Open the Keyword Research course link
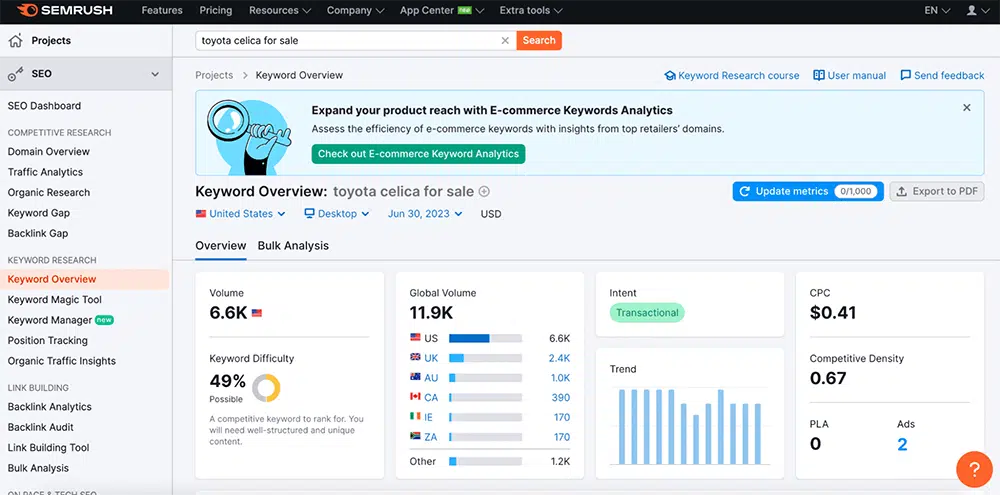This screenshot has height=495, width=1000. [x=732, y=75]
